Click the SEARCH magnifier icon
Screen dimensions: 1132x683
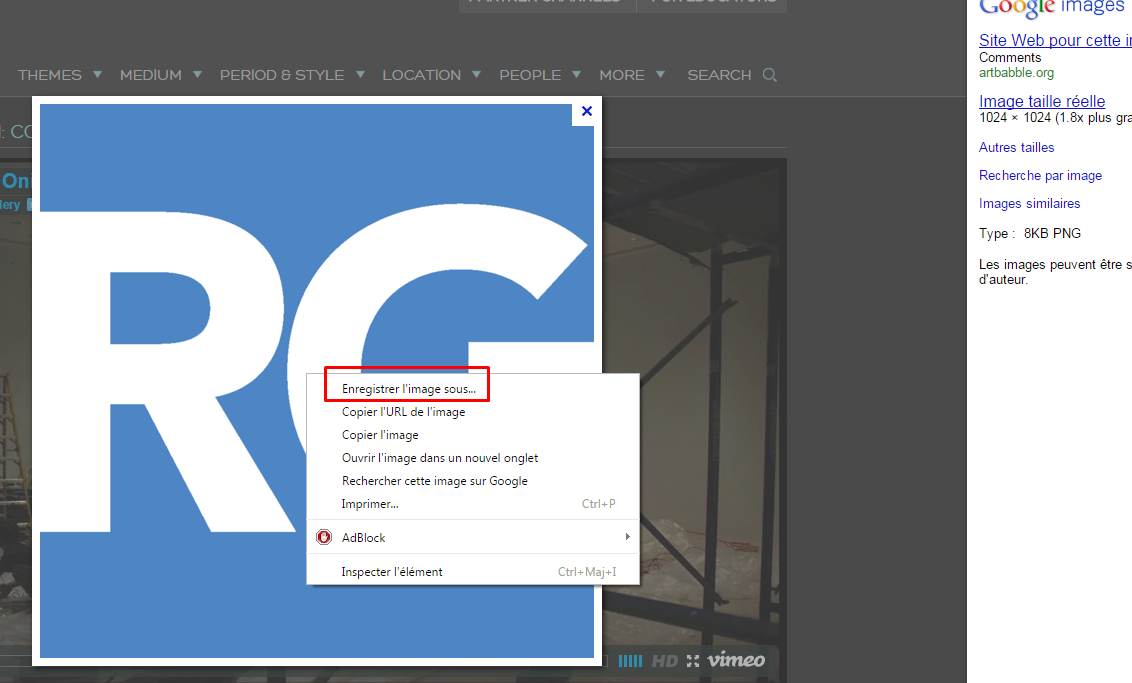coord(770,75)
